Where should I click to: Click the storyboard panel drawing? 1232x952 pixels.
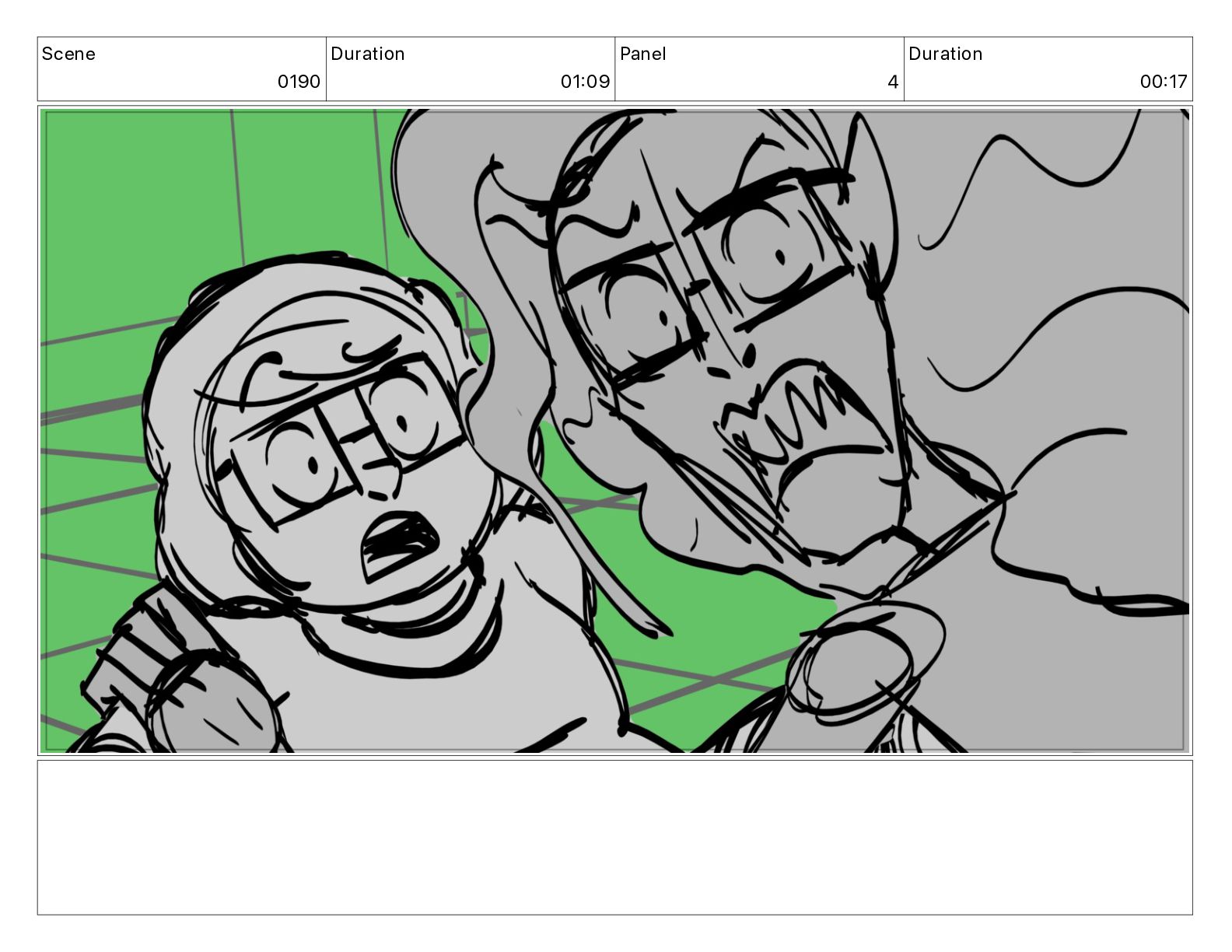point(614,431)
